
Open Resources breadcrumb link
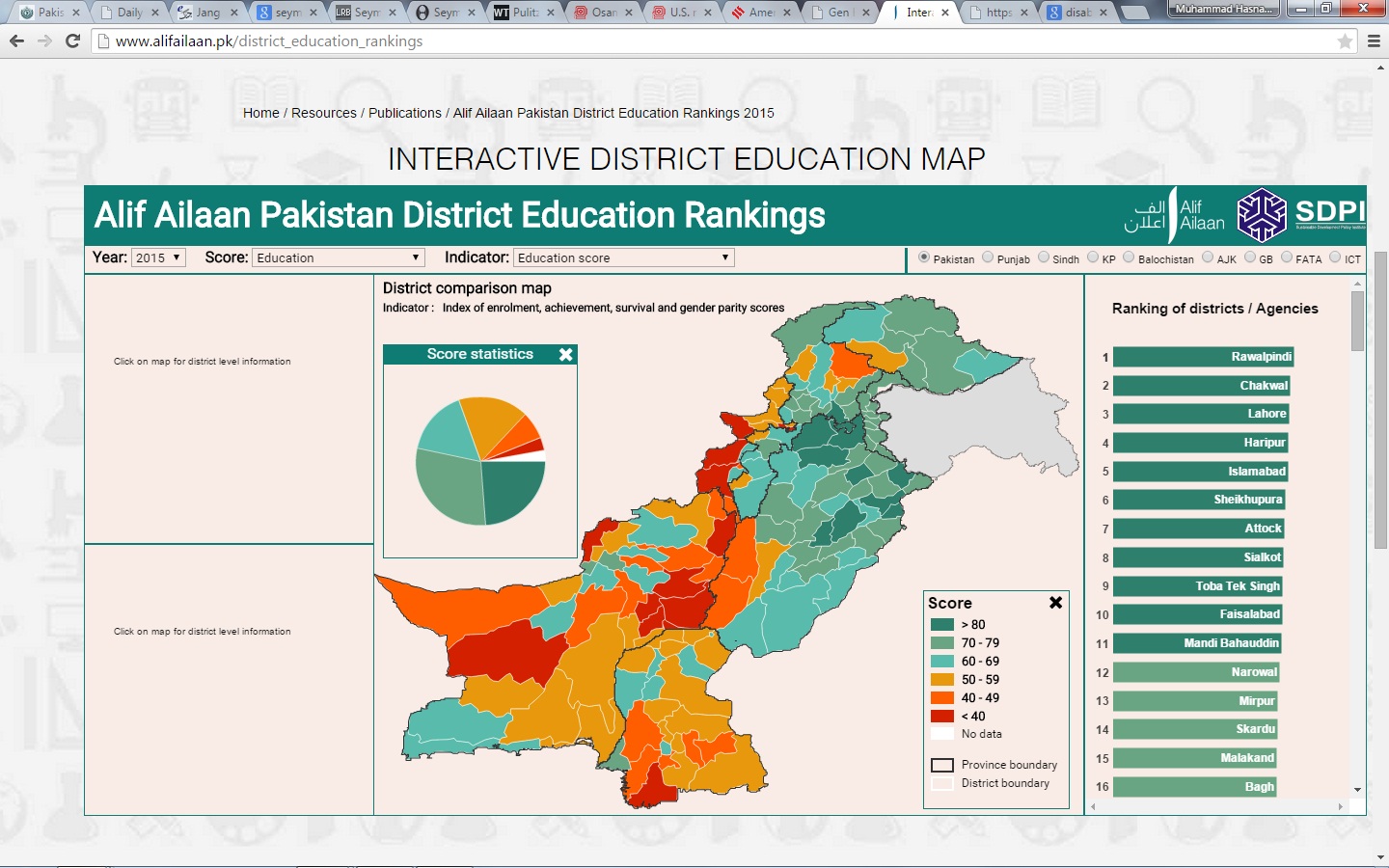[x=324, y=113]
